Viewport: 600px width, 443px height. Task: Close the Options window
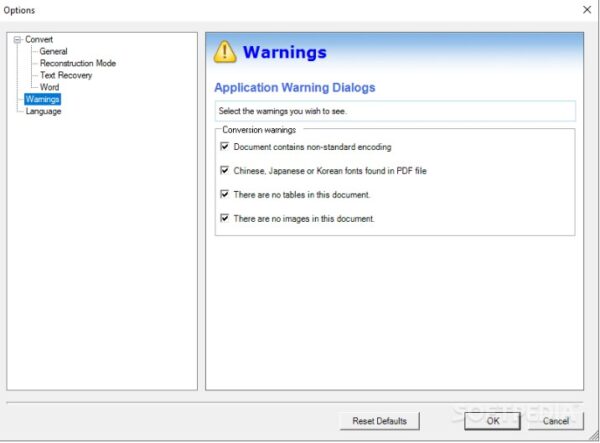point(587,10)
